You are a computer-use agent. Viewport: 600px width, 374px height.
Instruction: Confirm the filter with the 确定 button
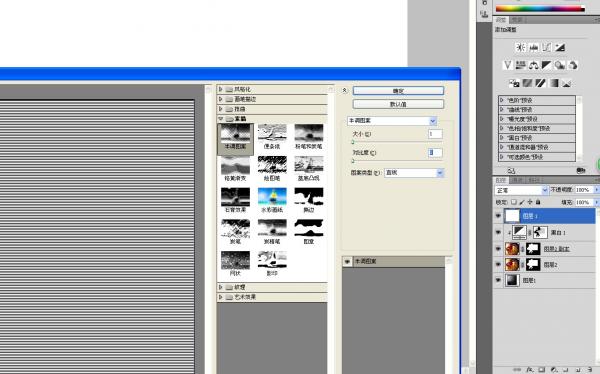(398, 91)
